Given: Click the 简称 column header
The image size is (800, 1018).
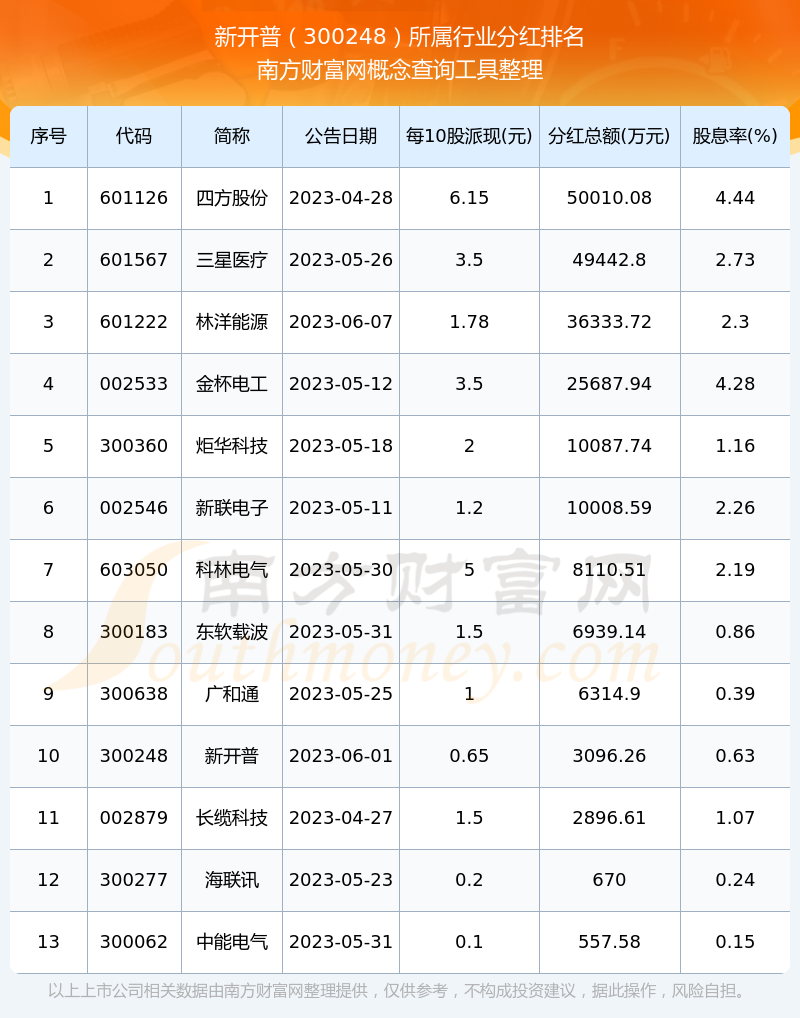Looking at the screenshot, I should pos(232,136).
